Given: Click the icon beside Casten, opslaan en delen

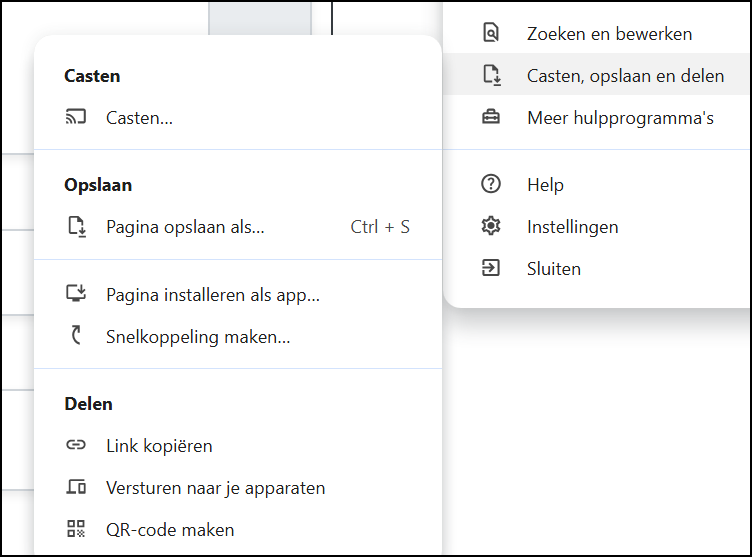Looking at the screenshot, I should tap(492, 75).
